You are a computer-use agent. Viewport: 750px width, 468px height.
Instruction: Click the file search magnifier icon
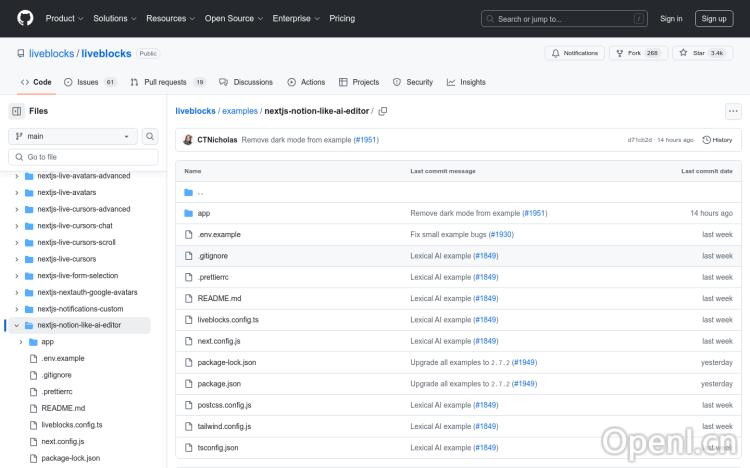150,136
